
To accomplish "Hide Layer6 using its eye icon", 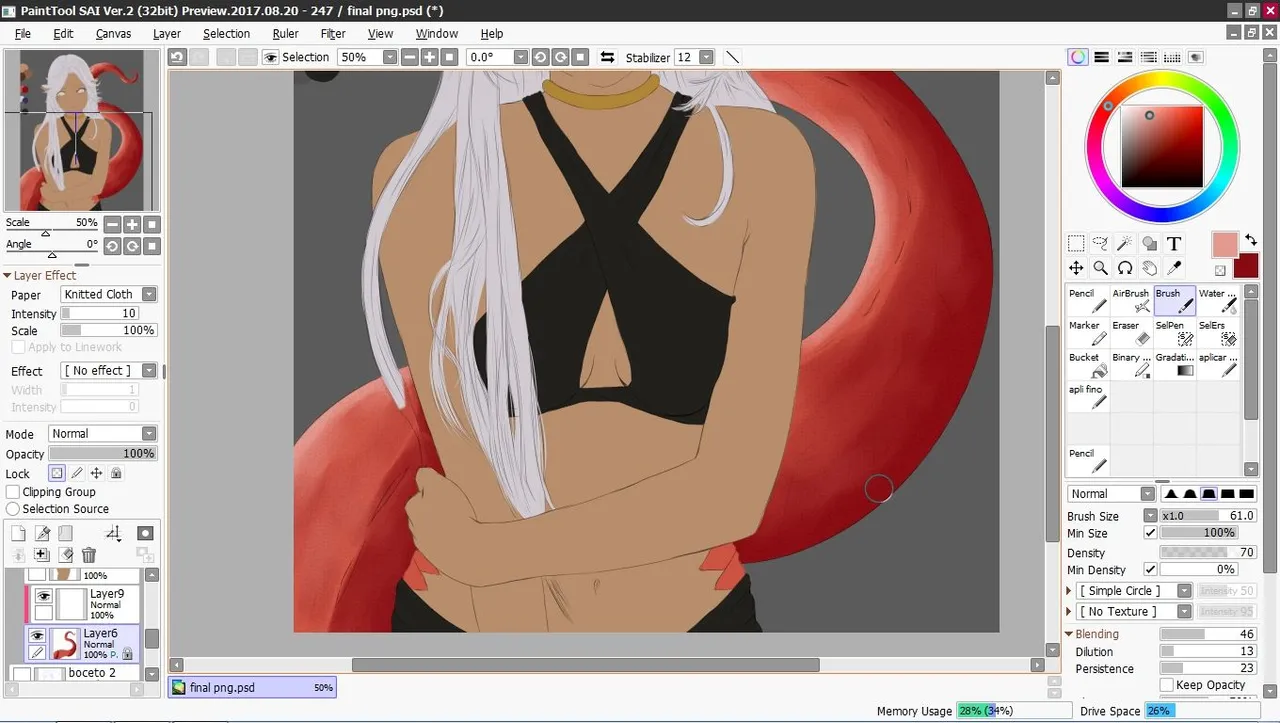I will (37, 636).
